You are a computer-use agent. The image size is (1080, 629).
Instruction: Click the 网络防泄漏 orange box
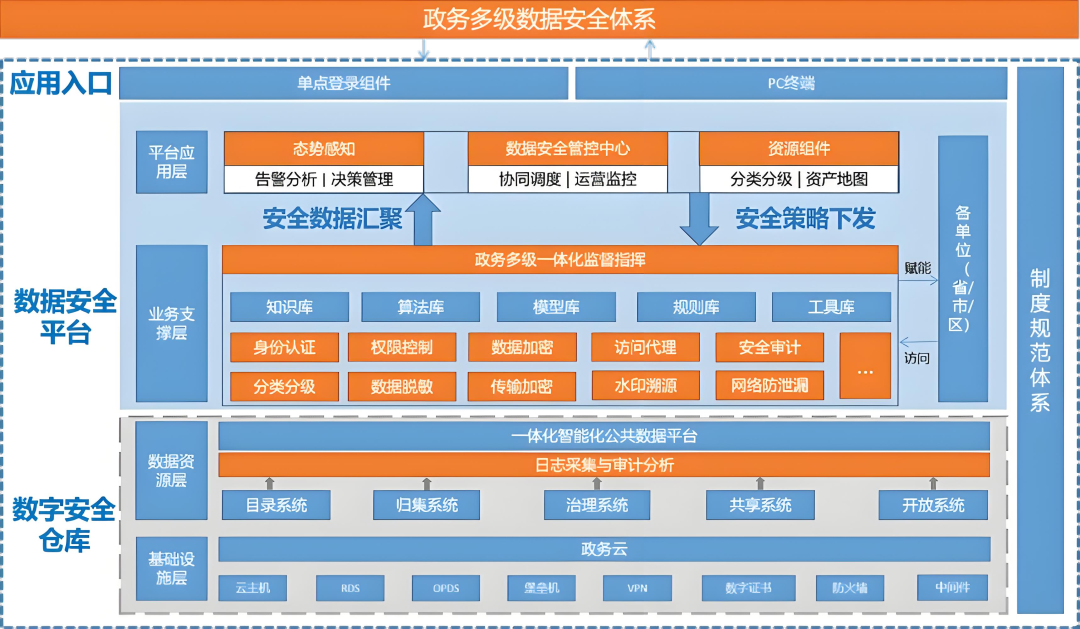(769, 386)
